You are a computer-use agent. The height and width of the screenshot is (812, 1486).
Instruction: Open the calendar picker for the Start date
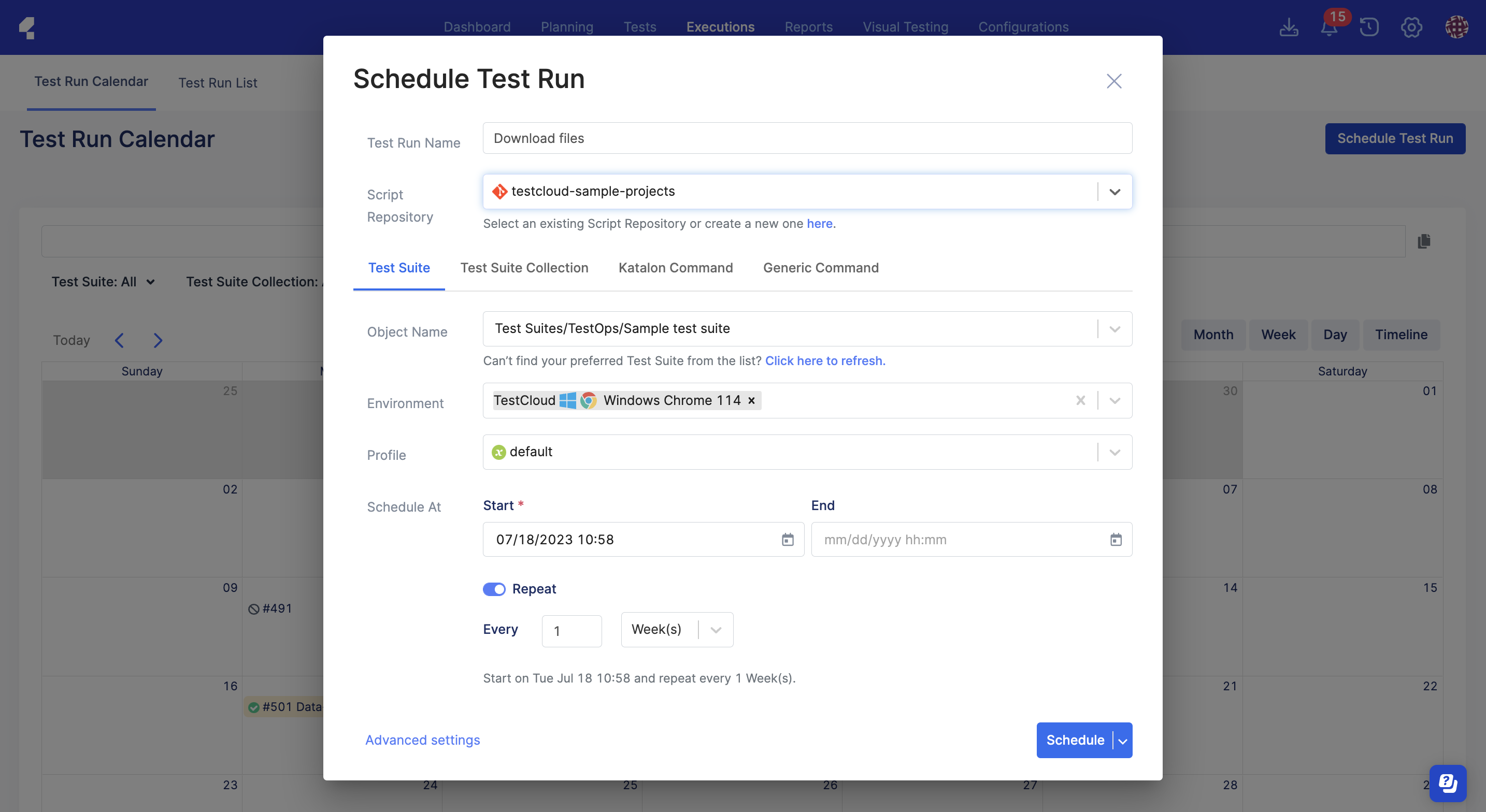click(x=788, y=540)
